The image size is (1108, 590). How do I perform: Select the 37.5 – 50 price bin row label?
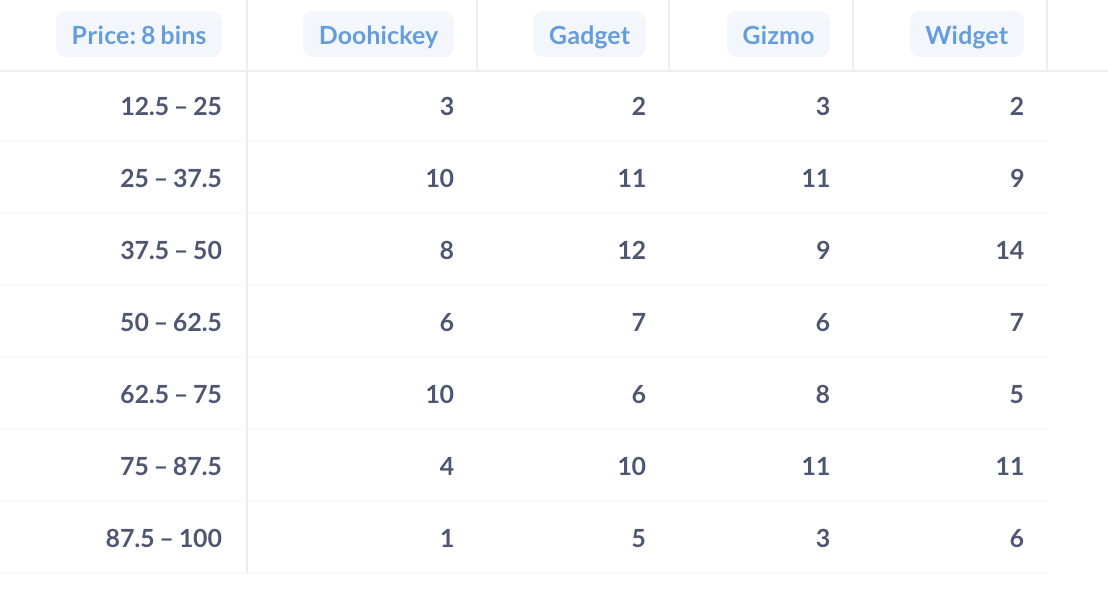tap(170, 249)
